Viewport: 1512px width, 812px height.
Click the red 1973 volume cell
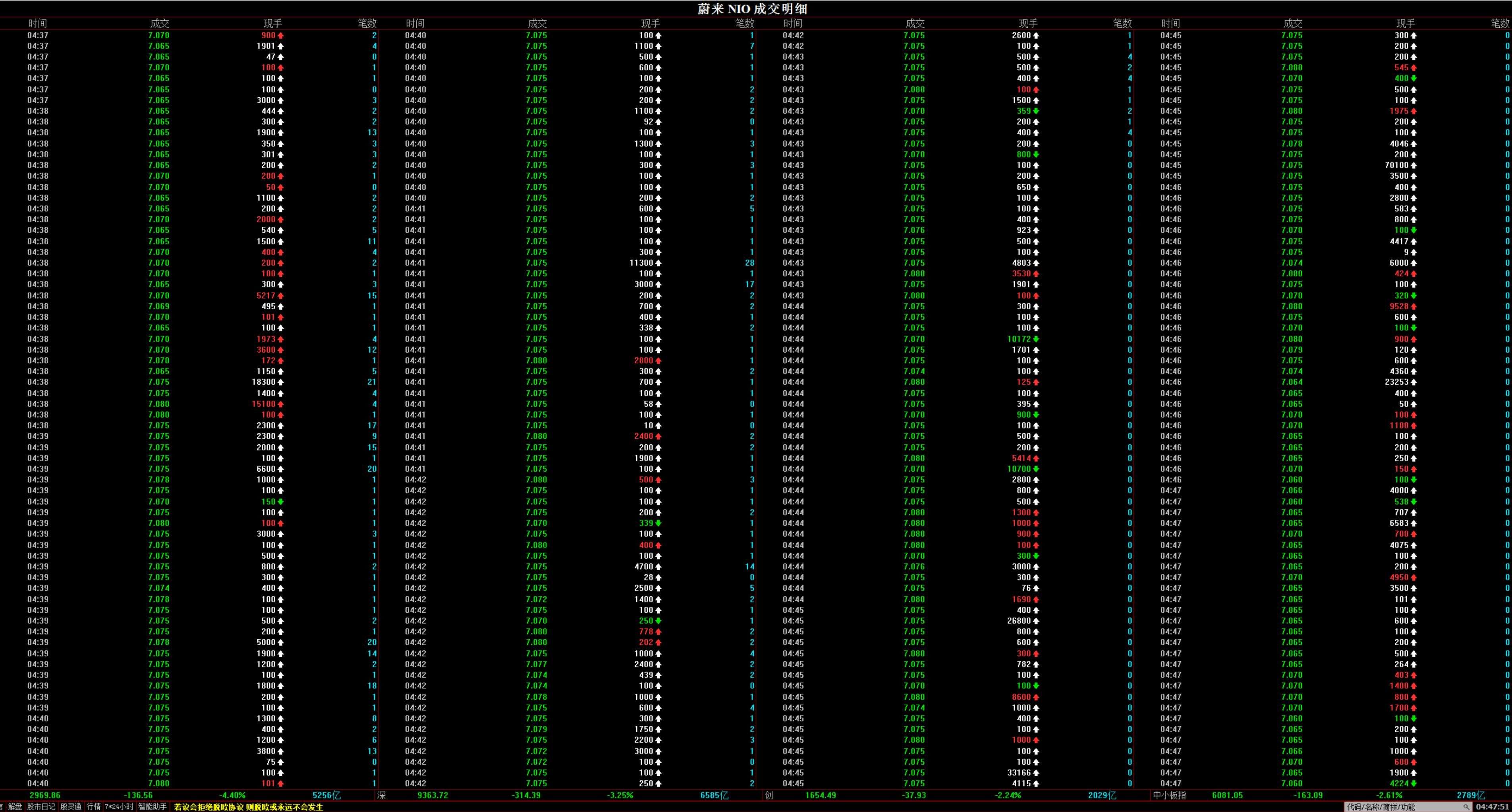click(270, 339)
